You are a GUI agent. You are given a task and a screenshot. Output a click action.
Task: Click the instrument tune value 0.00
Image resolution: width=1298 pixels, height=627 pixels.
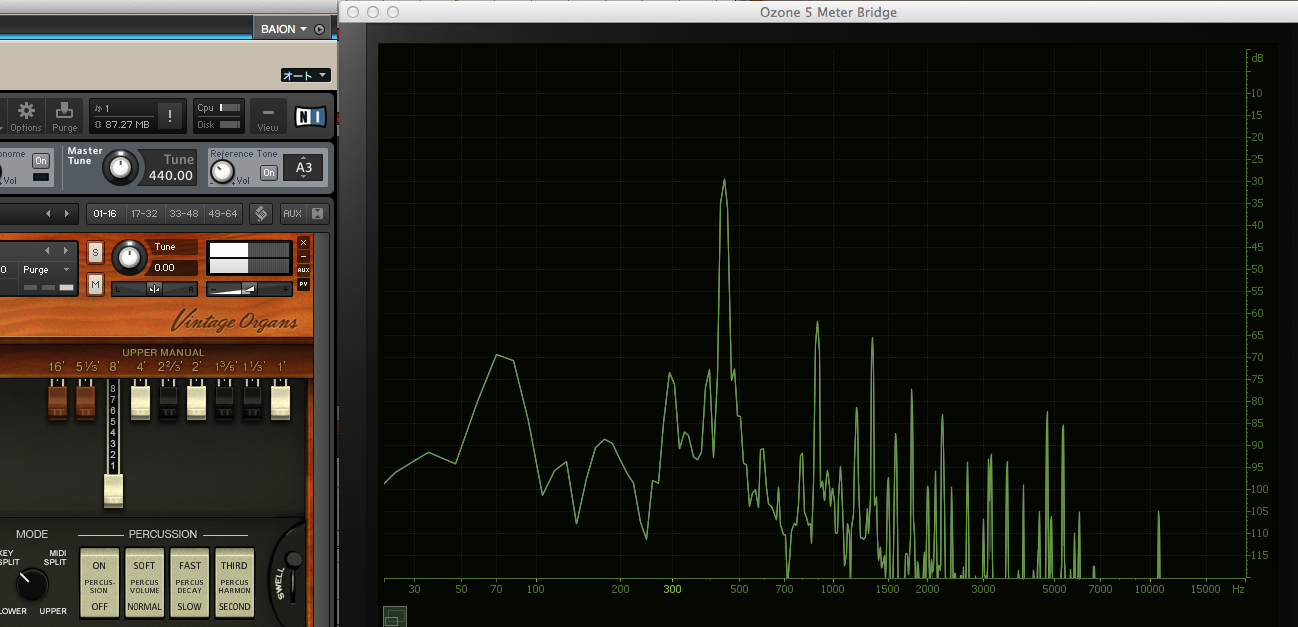point(170,268)
